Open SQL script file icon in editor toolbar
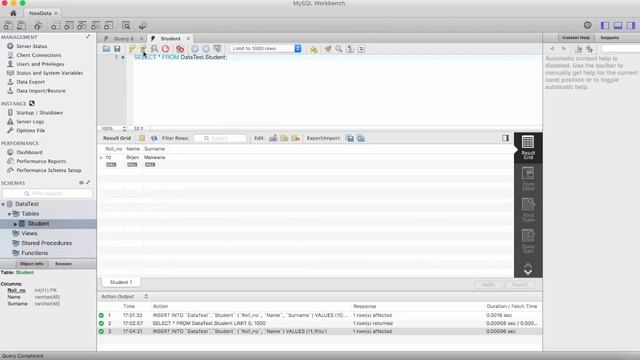 (106, 49)
